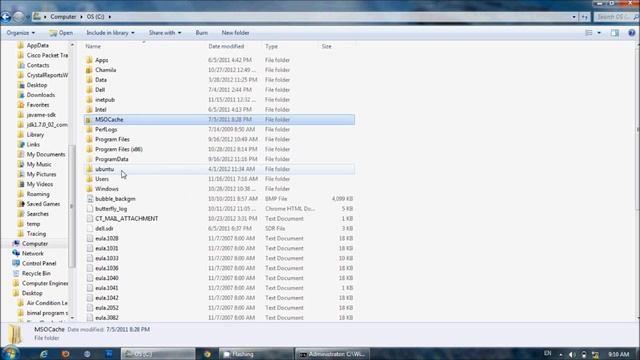Open the address bar history dropdown
Image resolution: width=640 pixels, height=360 pixels.
tap(574, 17)
